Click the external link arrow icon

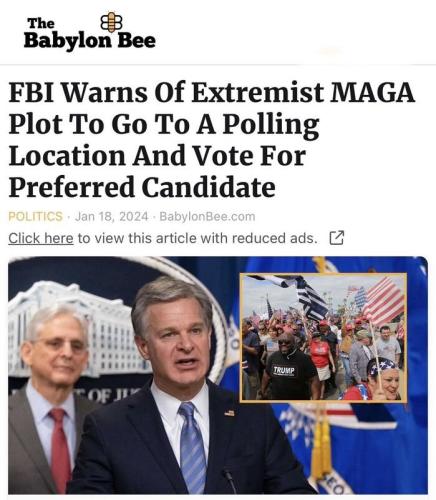click(336, 238)
